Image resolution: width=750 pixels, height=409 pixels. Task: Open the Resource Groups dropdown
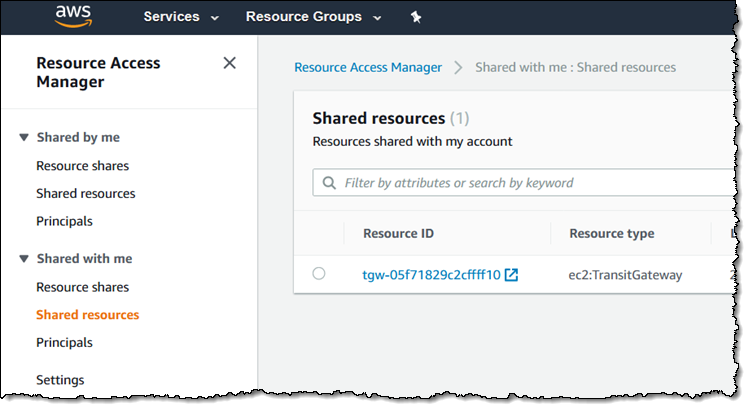[313, 17]
